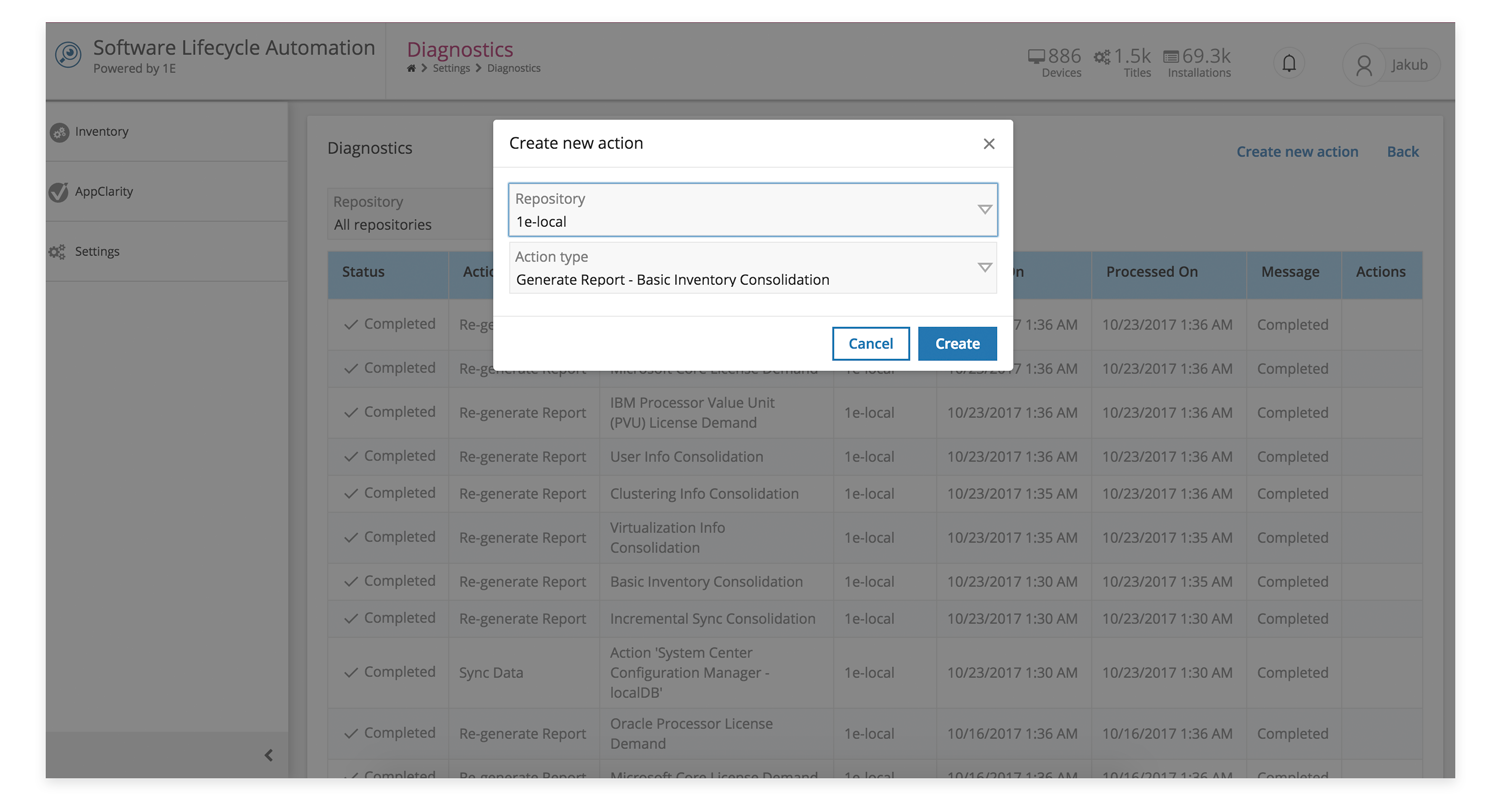Viewport: 1500px width, 800px height.
Task: Click the Installations icon
Action: click(1171, 57)
